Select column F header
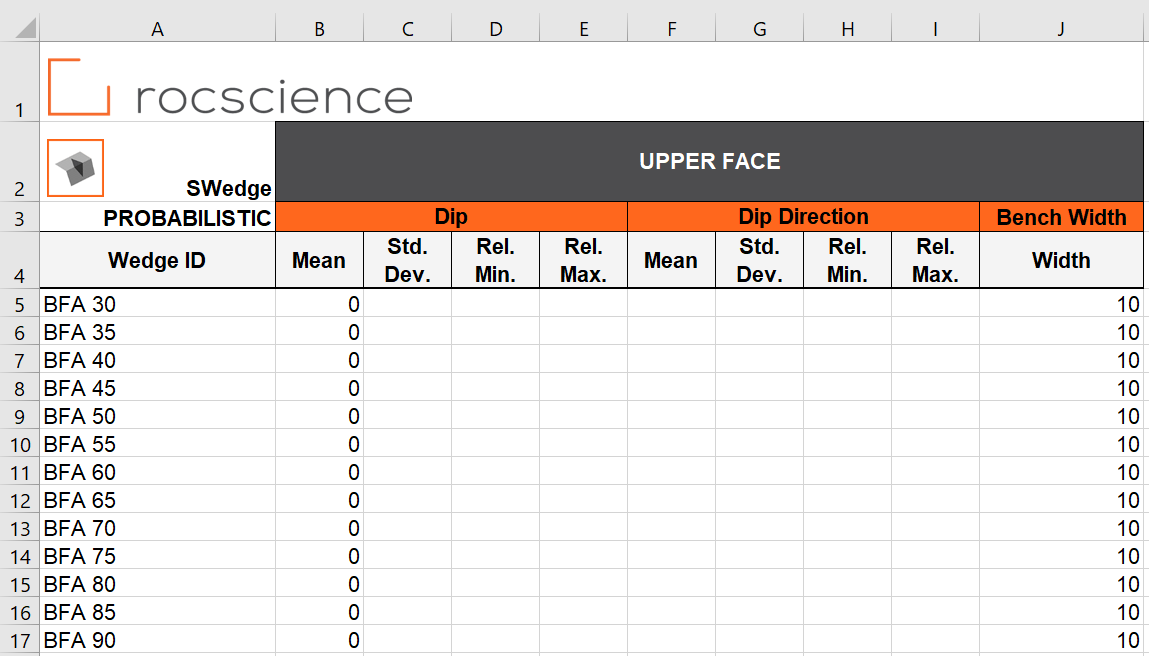 [x=671, y=29]
